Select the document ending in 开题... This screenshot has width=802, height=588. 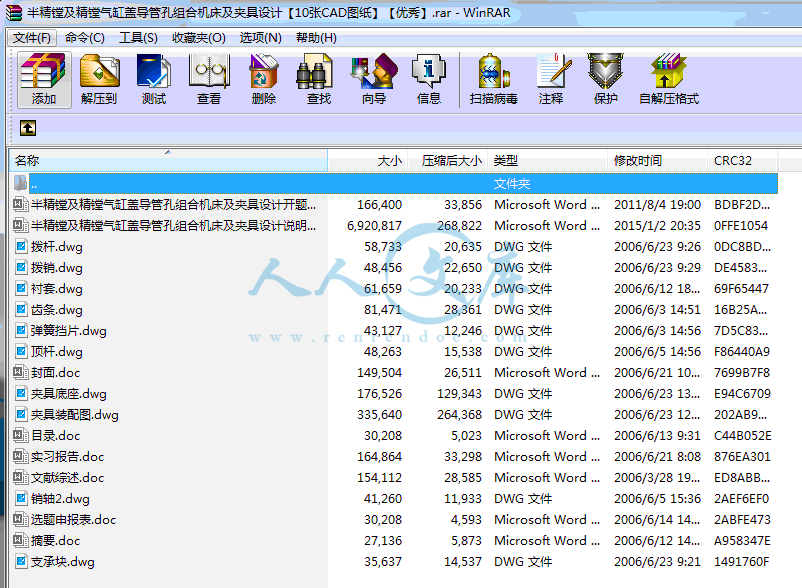(x=173, y=205)
